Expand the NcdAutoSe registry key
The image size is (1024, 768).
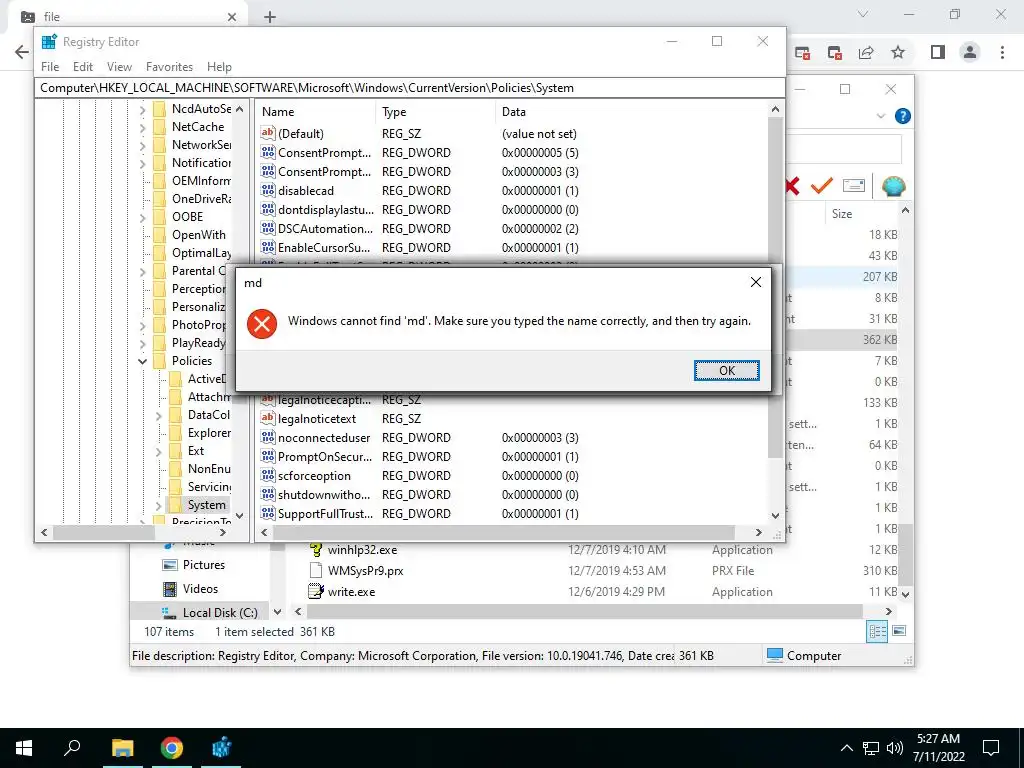point(143,109)
